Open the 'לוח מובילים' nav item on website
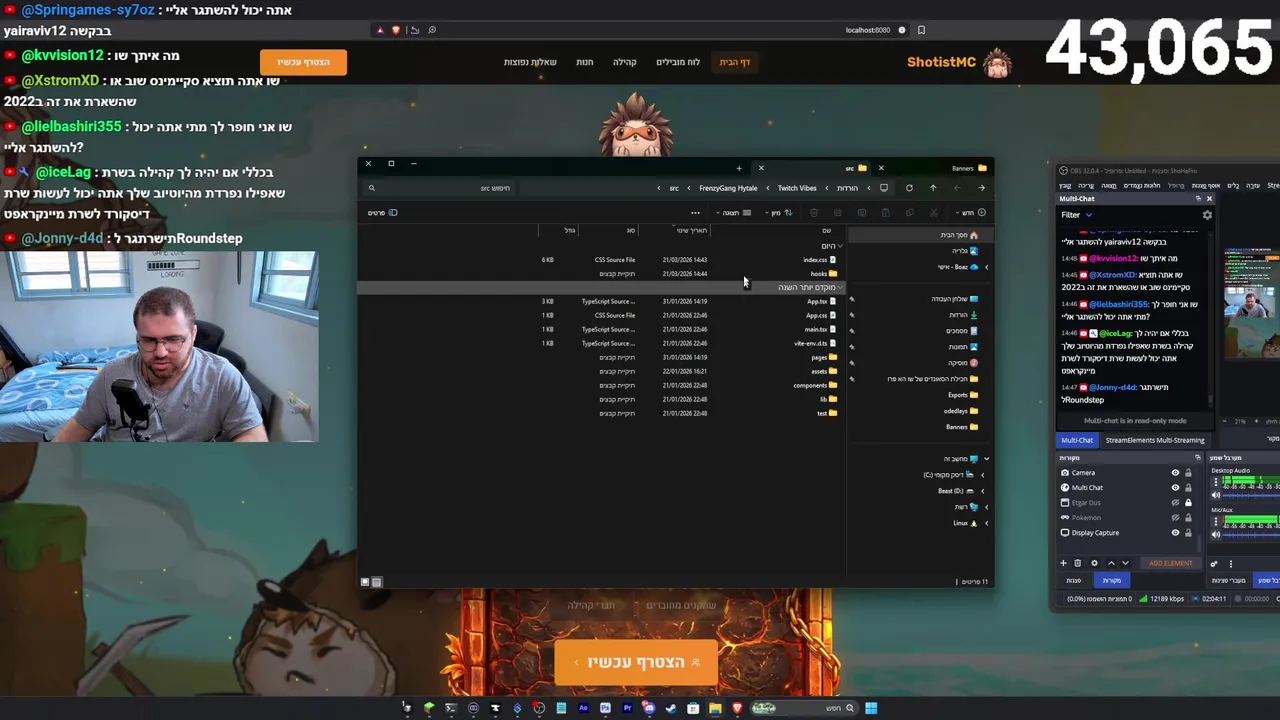The width and height of the screenshot is (1280, 720). pyautogui.click(x=678, y=62)
